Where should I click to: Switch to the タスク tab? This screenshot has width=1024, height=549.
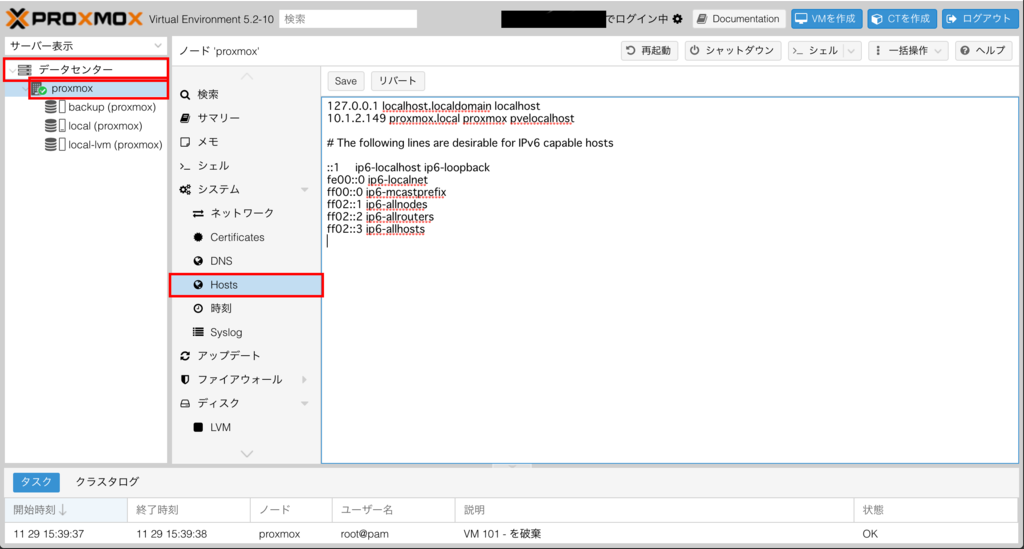(37, 482)
